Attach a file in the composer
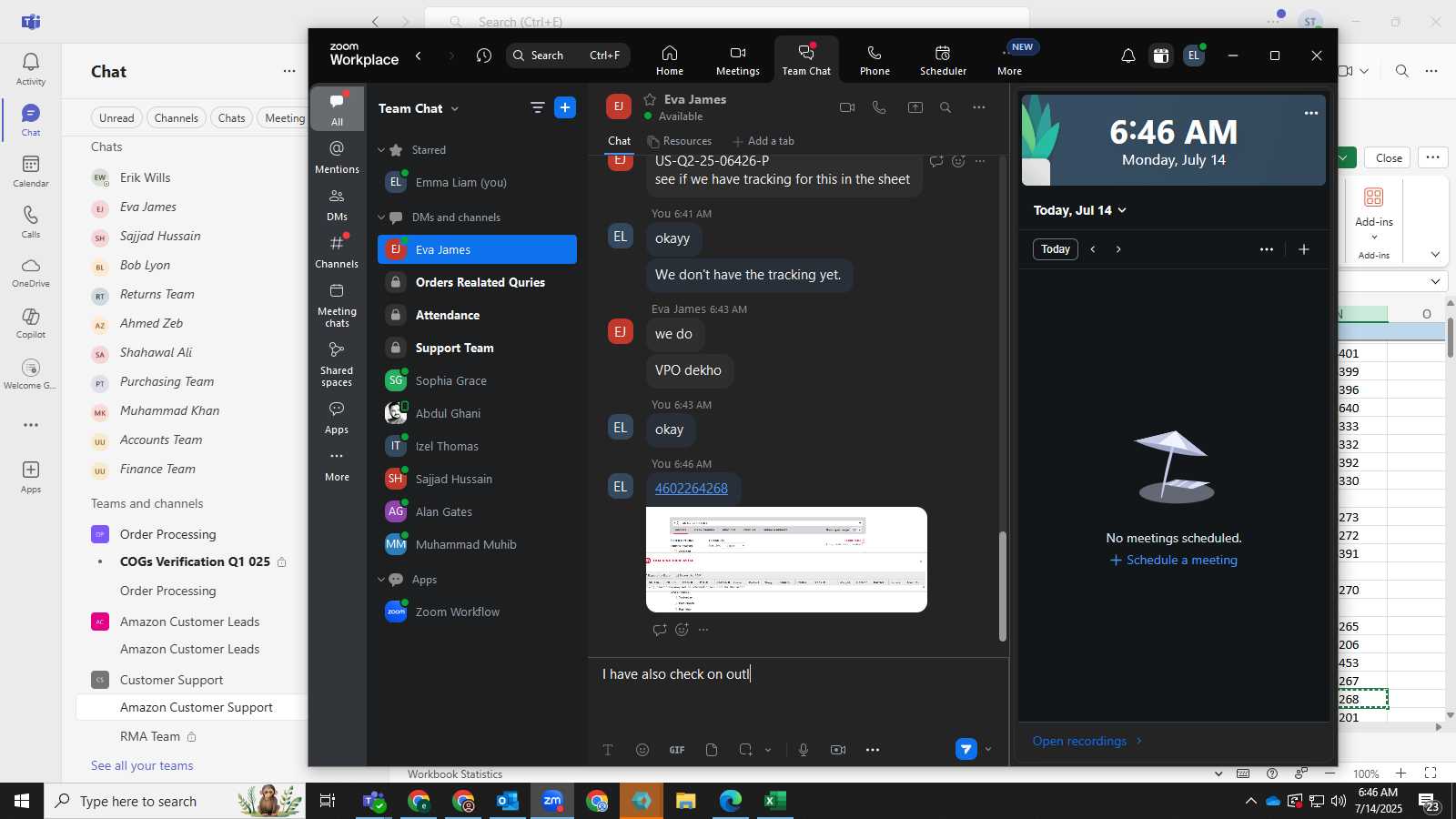The width and height of the screenshot is (1456, 819). click(x=712, y=750)
